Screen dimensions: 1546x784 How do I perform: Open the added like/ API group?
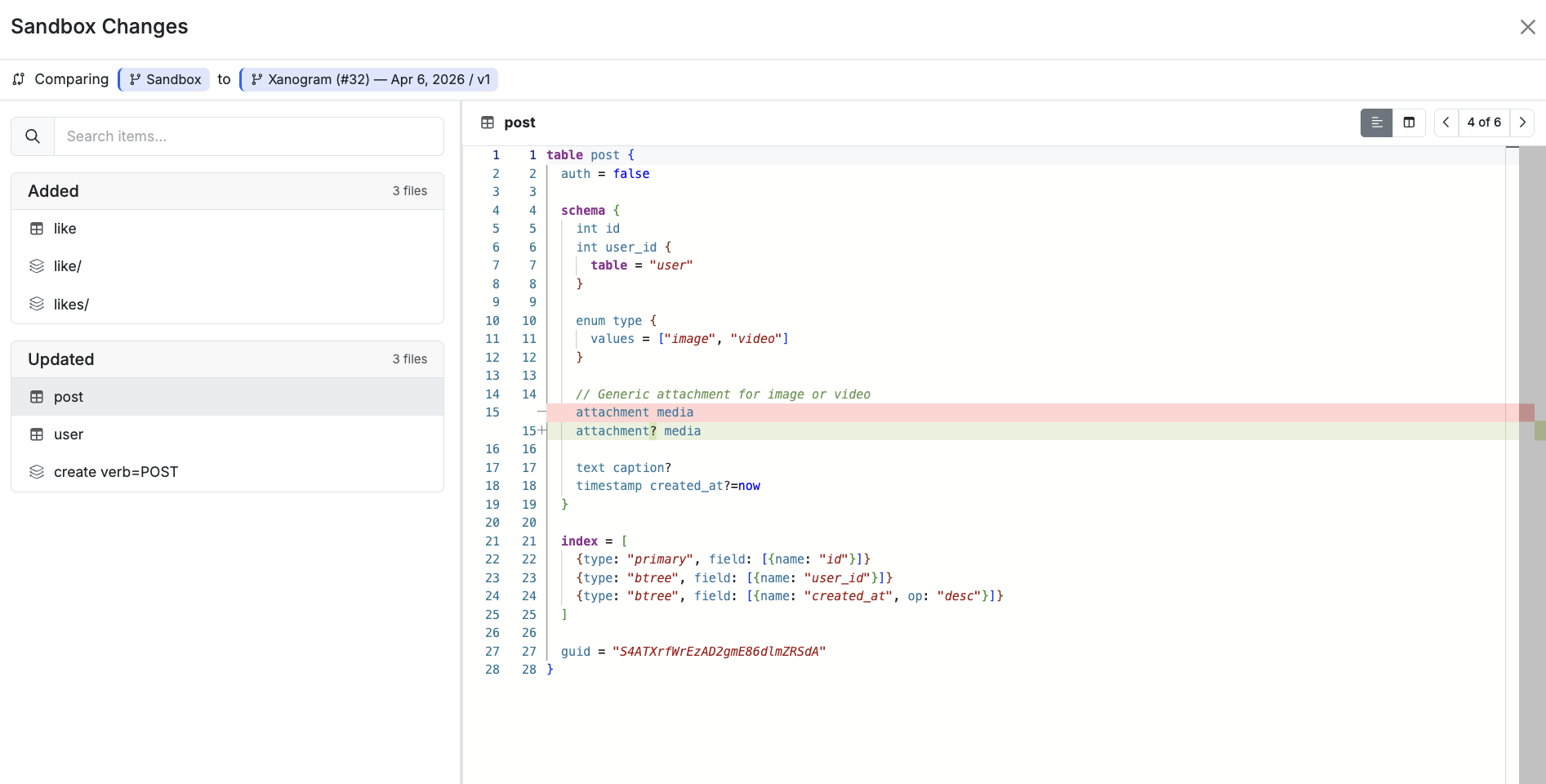point(227,266)
